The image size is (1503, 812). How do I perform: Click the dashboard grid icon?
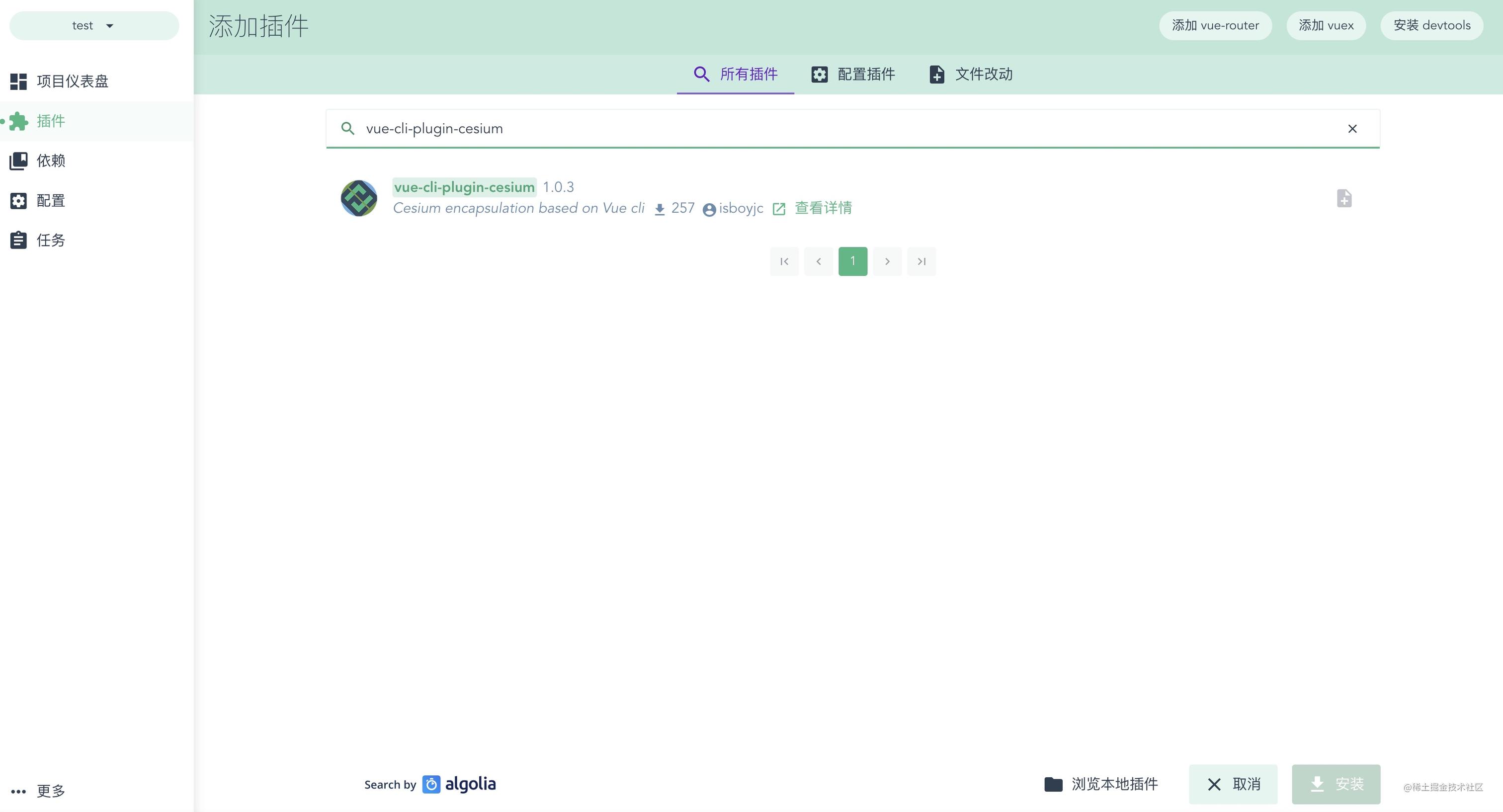(19, 81)
